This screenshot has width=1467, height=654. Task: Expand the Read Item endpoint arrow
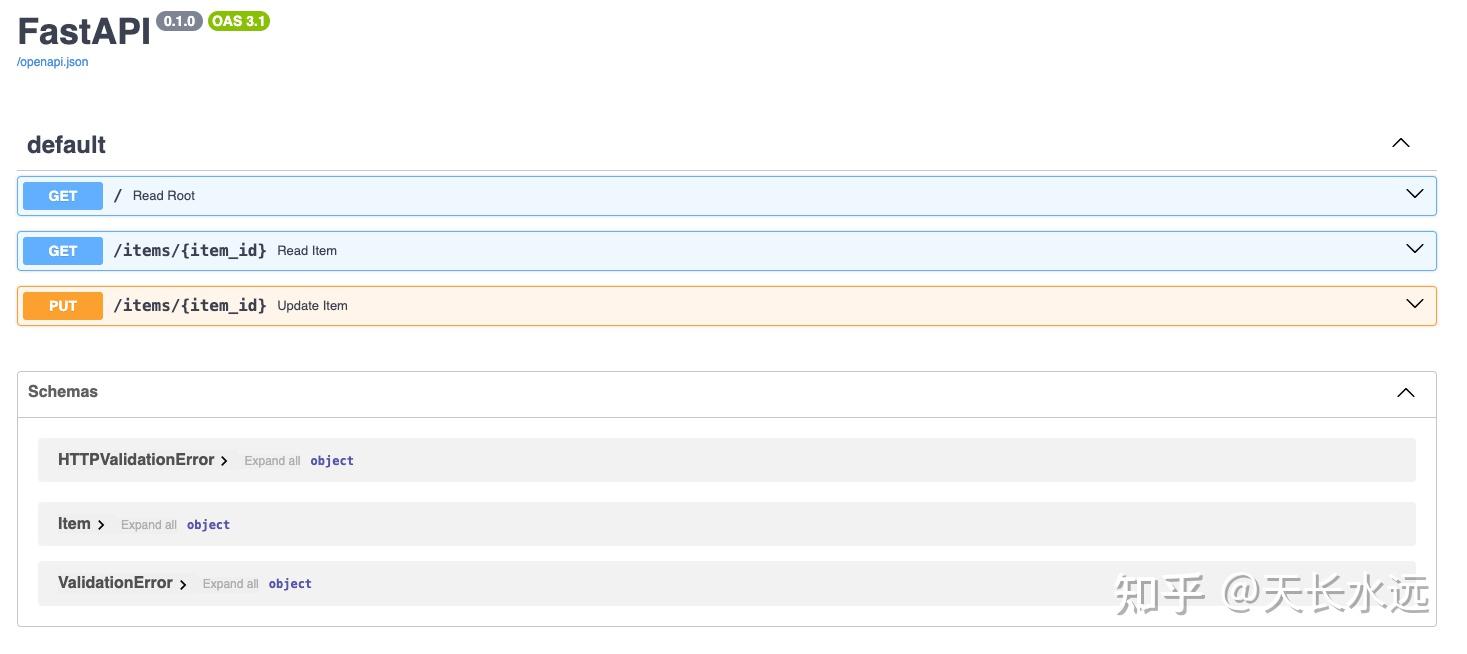point(1414,249)
